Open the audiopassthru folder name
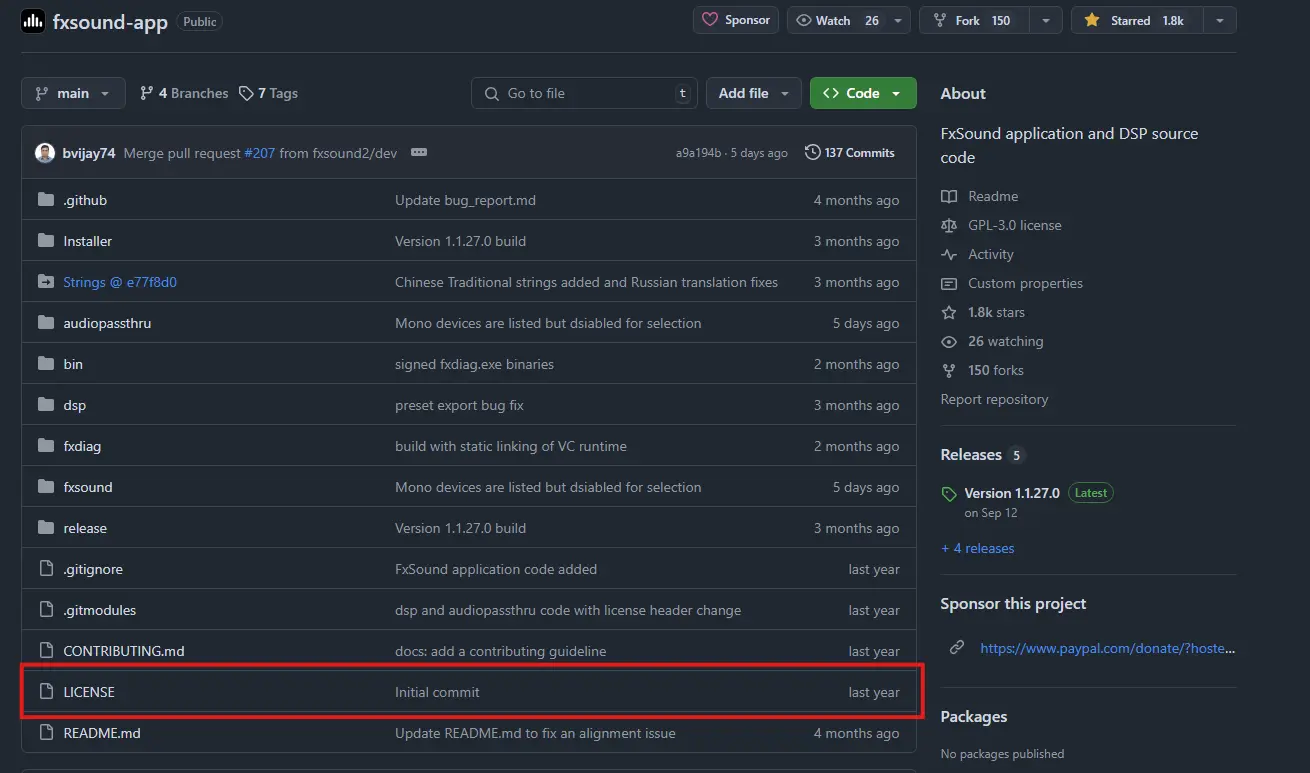Screen dimensions: 1310x773 [x=107, y=323]
